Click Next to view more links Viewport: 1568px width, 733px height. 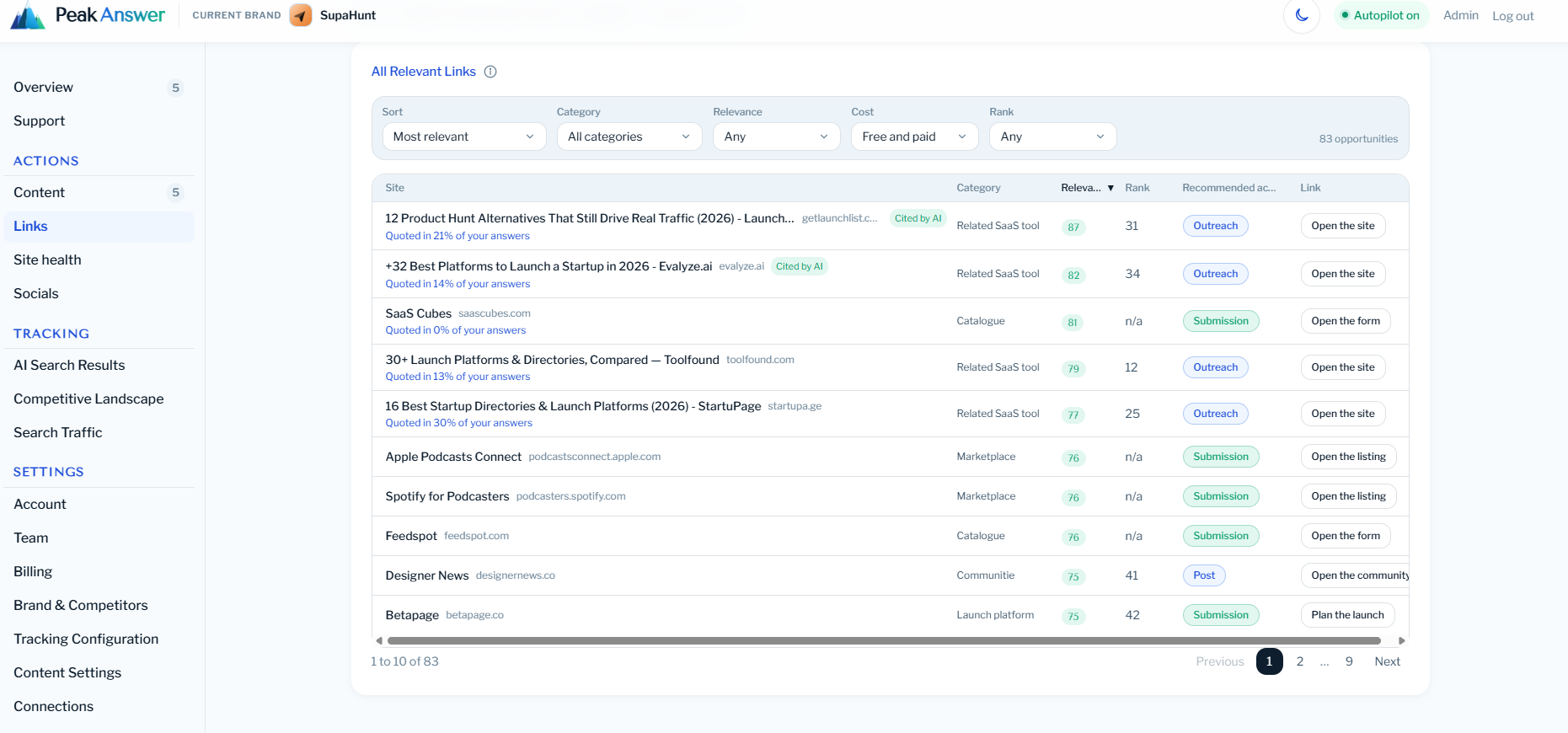(x=1387, y=661)
